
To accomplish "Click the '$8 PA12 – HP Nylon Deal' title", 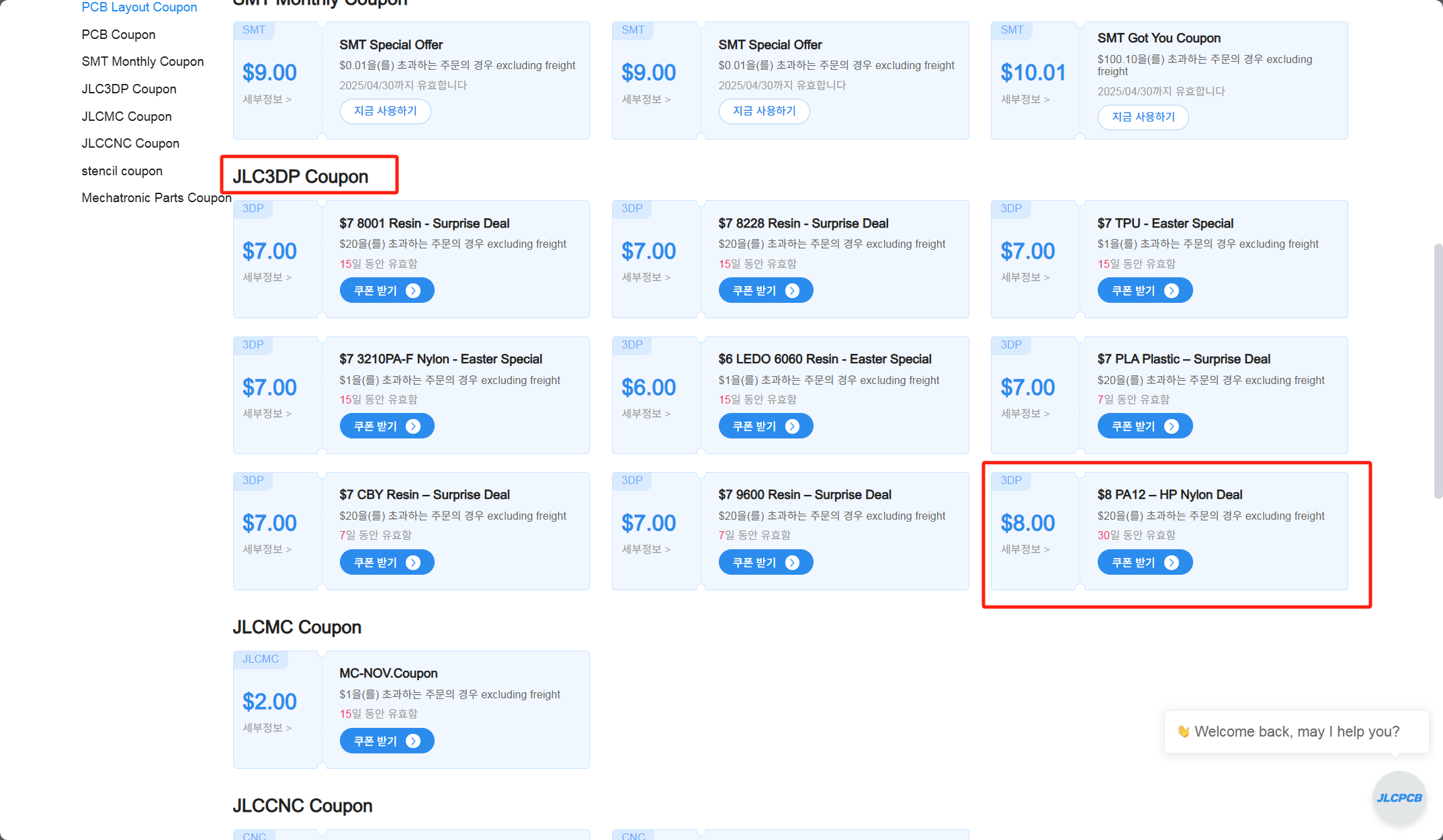I will tap(1170, 495).
